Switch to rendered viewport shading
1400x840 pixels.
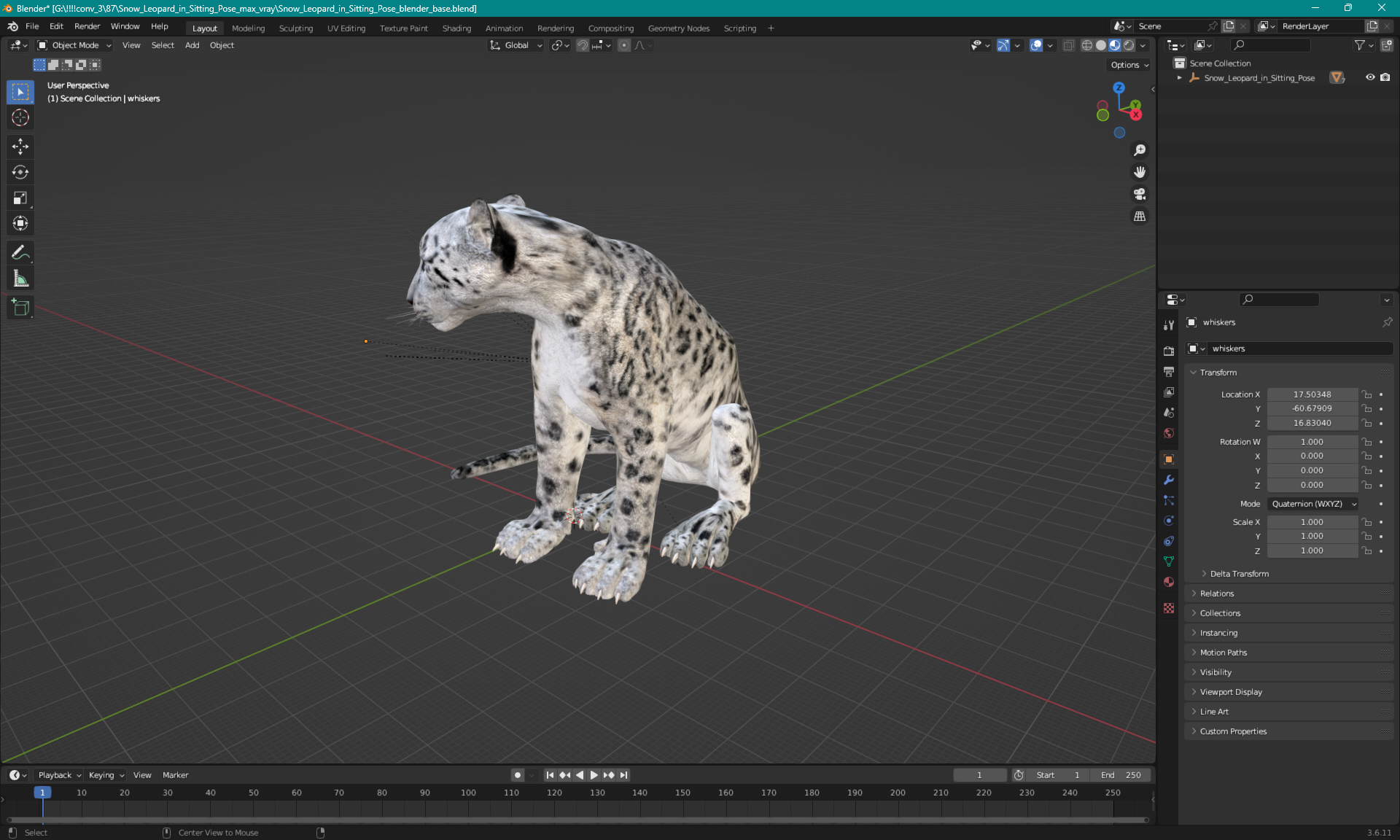click(x=1129, y=45)
